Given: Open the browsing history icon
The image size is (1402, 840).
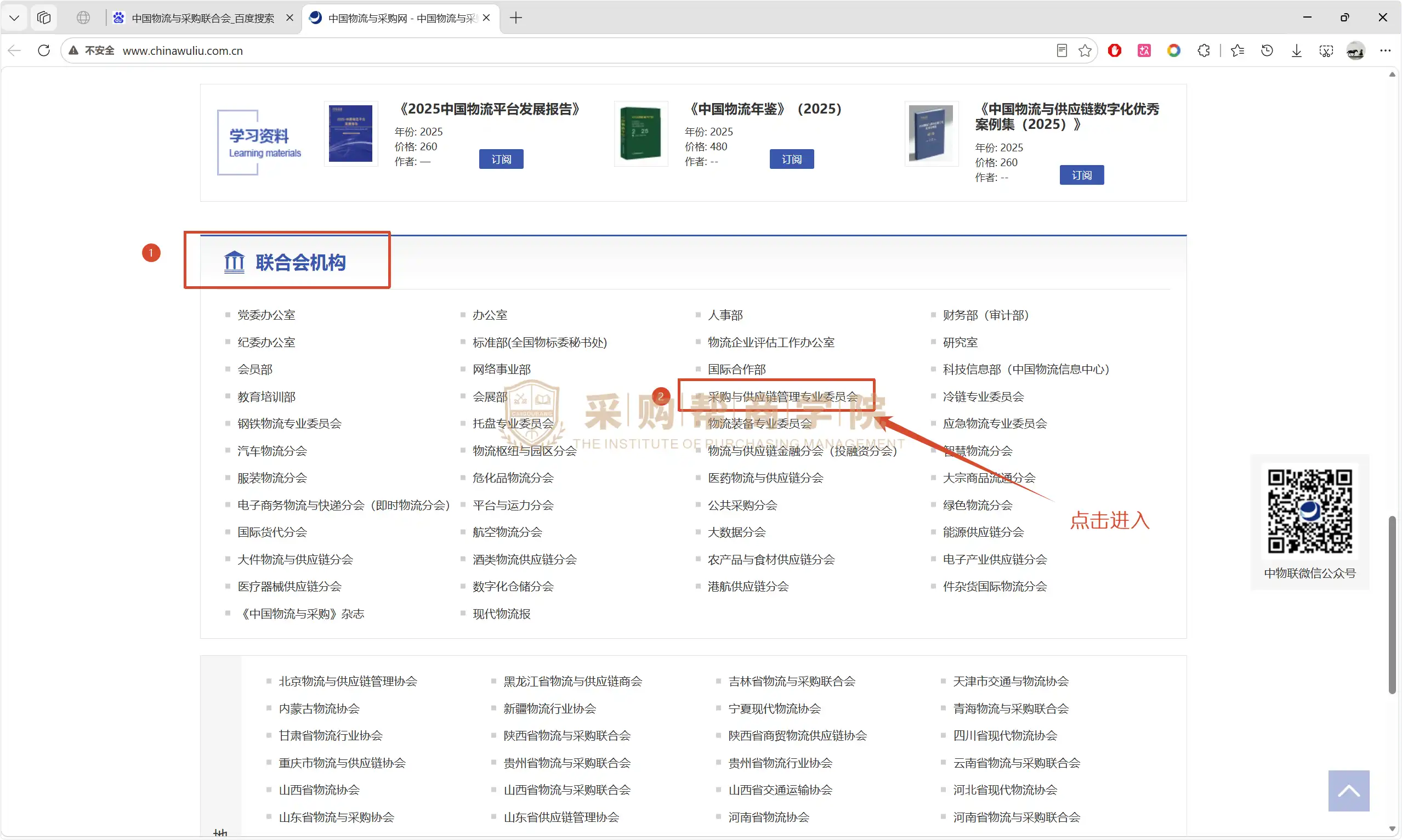Looking at the screenshot, I should pyautogui.click(x=1267, y=50).
